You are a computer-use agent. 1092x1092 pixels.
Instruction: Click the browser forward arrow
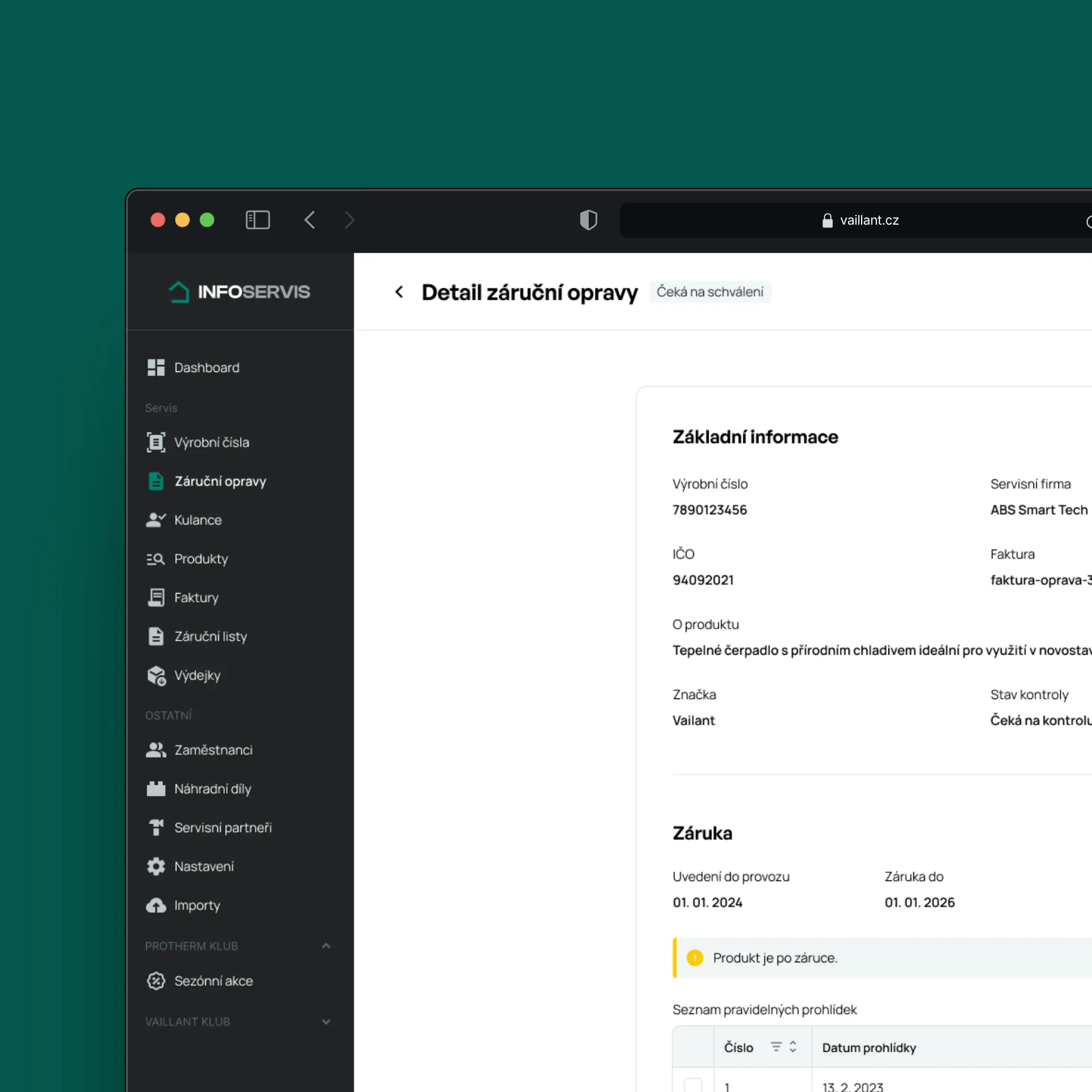click(349, 220)
